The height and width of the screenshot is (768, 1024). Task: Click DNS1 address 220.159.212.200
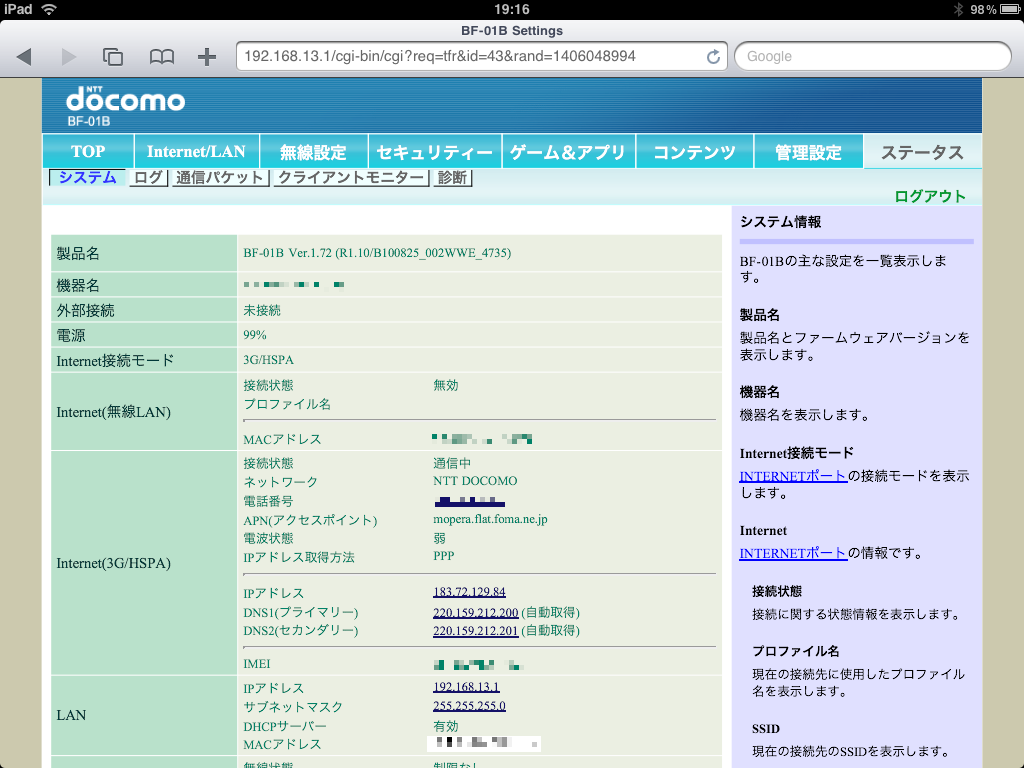(x=475, y=613)
